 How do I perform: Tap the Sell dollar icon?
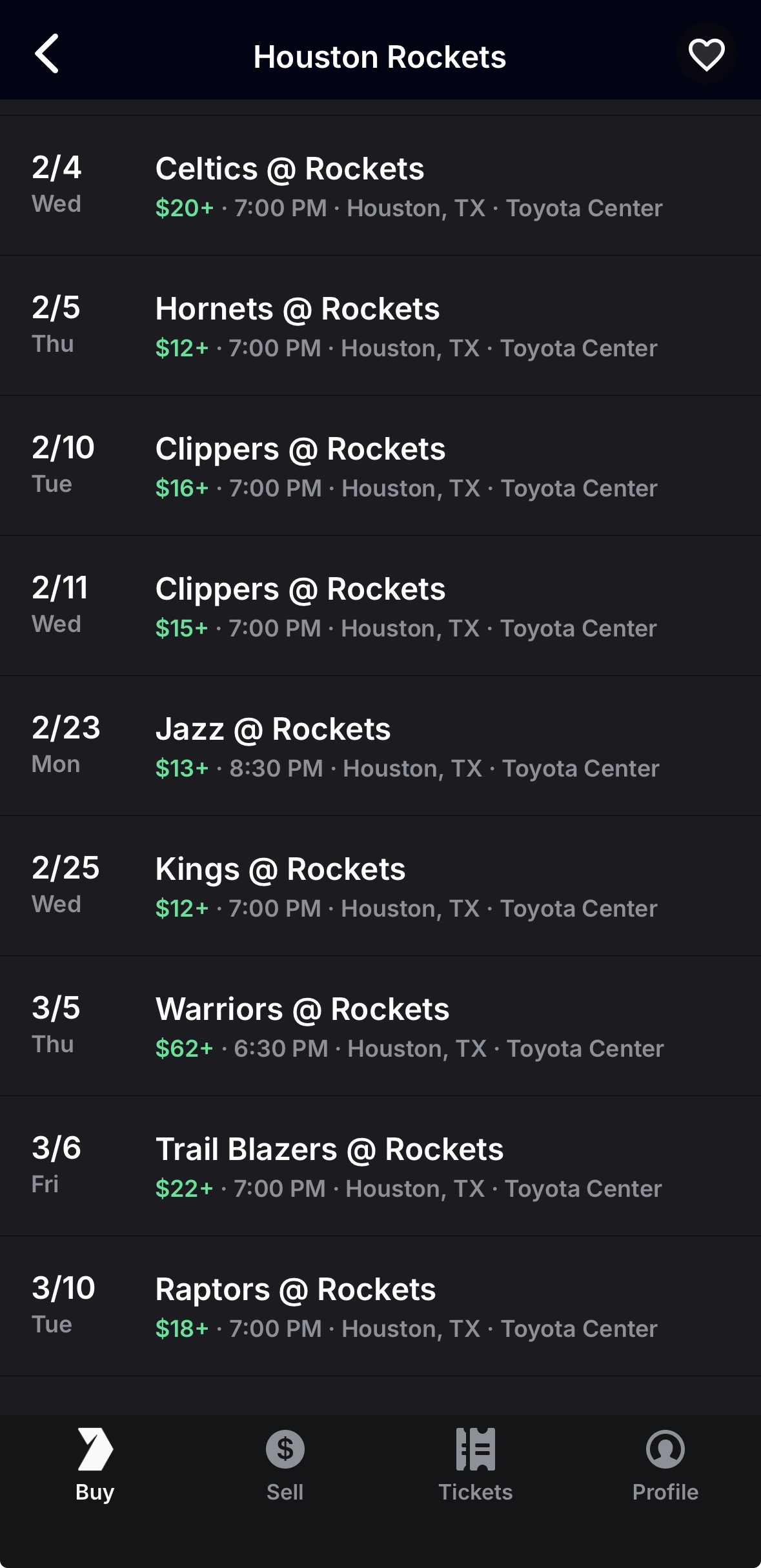coord(285,1449)
